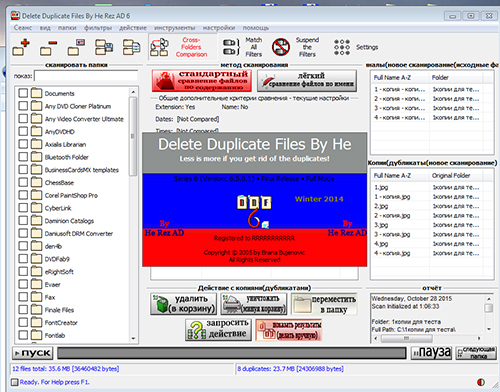Select the light name comparison method button

coord(307,80)
